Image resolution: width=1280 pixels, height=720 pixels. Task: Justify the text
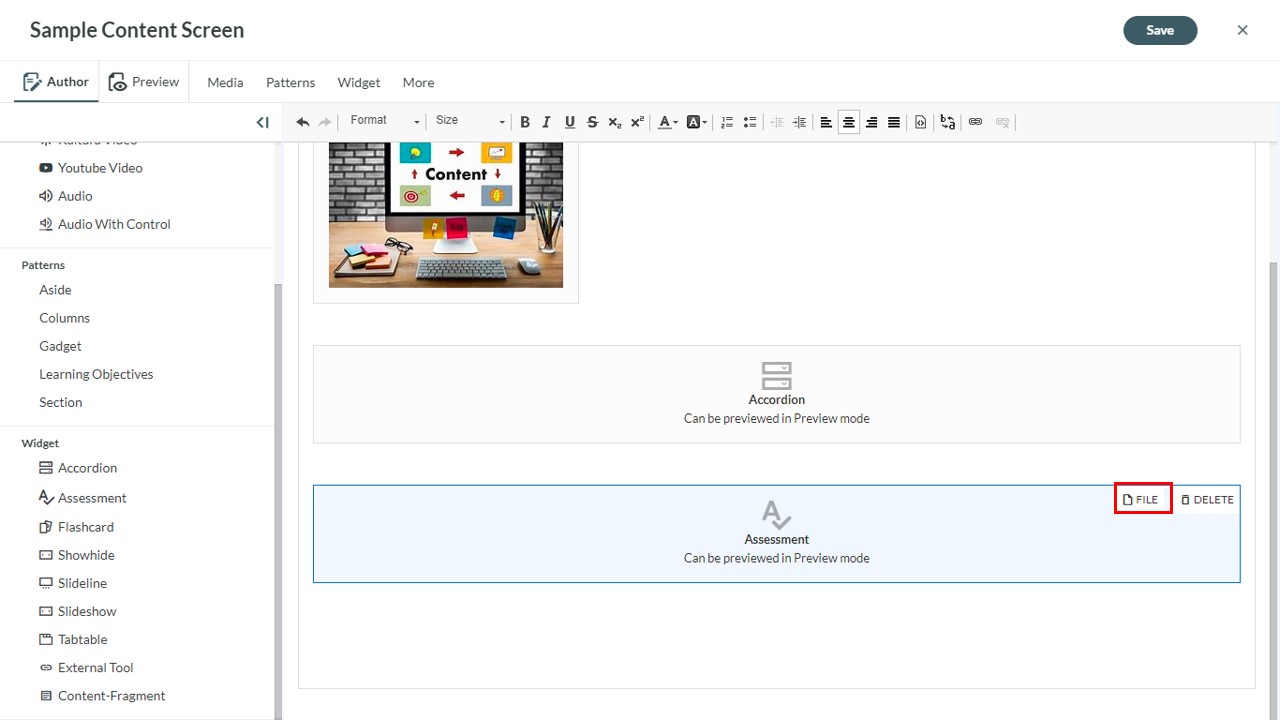894,122
